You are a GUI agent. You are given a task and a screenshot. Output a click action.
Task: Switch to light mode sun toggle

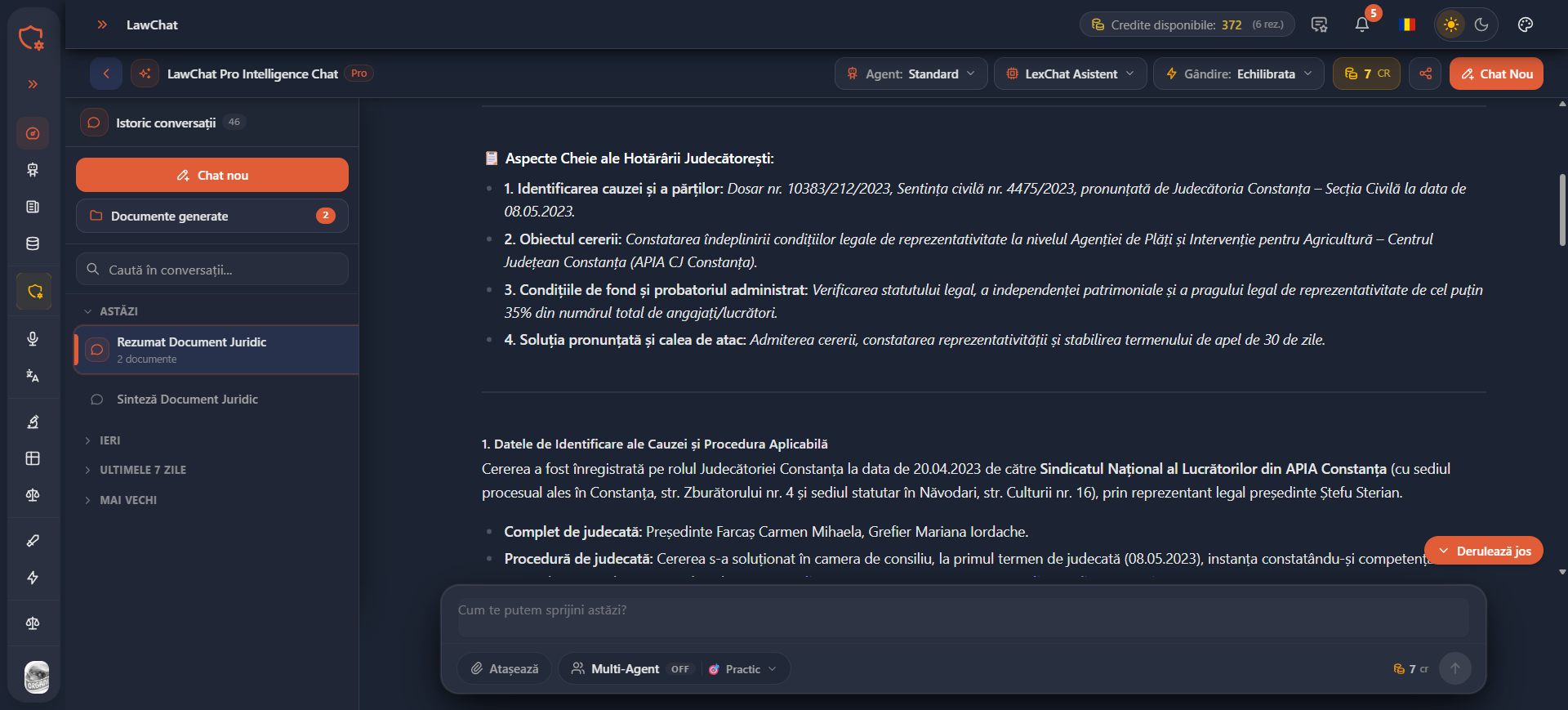(x=1451, y=25)
